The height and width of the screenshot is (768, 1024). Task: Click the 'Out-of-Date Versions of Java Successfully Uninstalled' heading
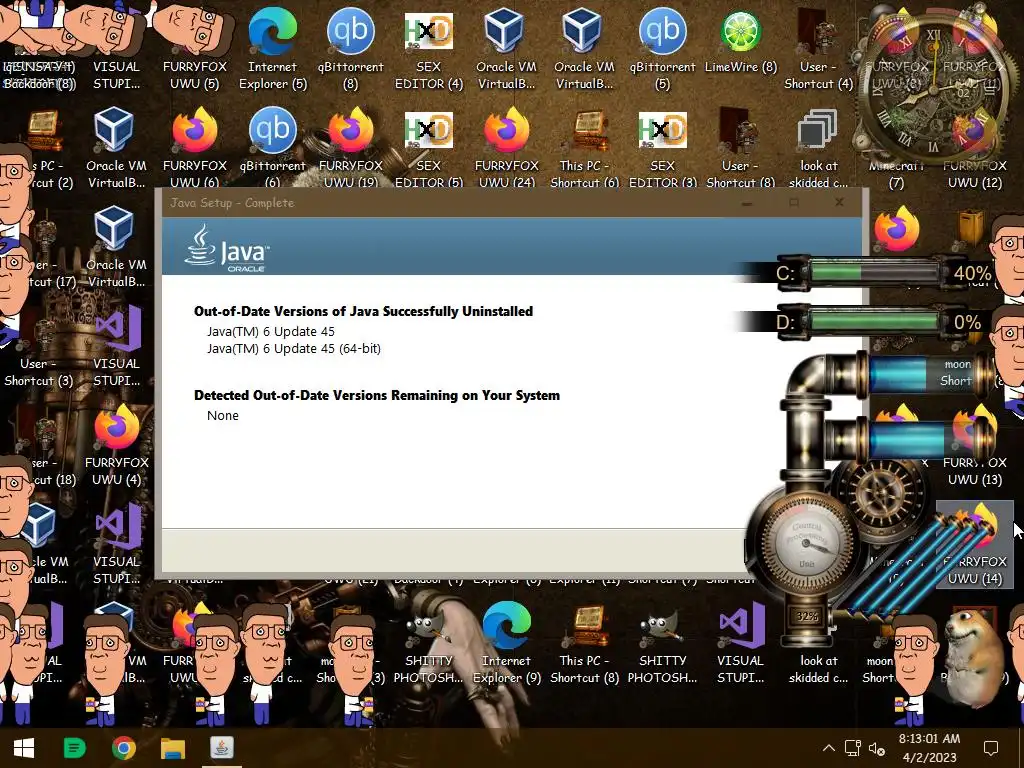(363, 312)
